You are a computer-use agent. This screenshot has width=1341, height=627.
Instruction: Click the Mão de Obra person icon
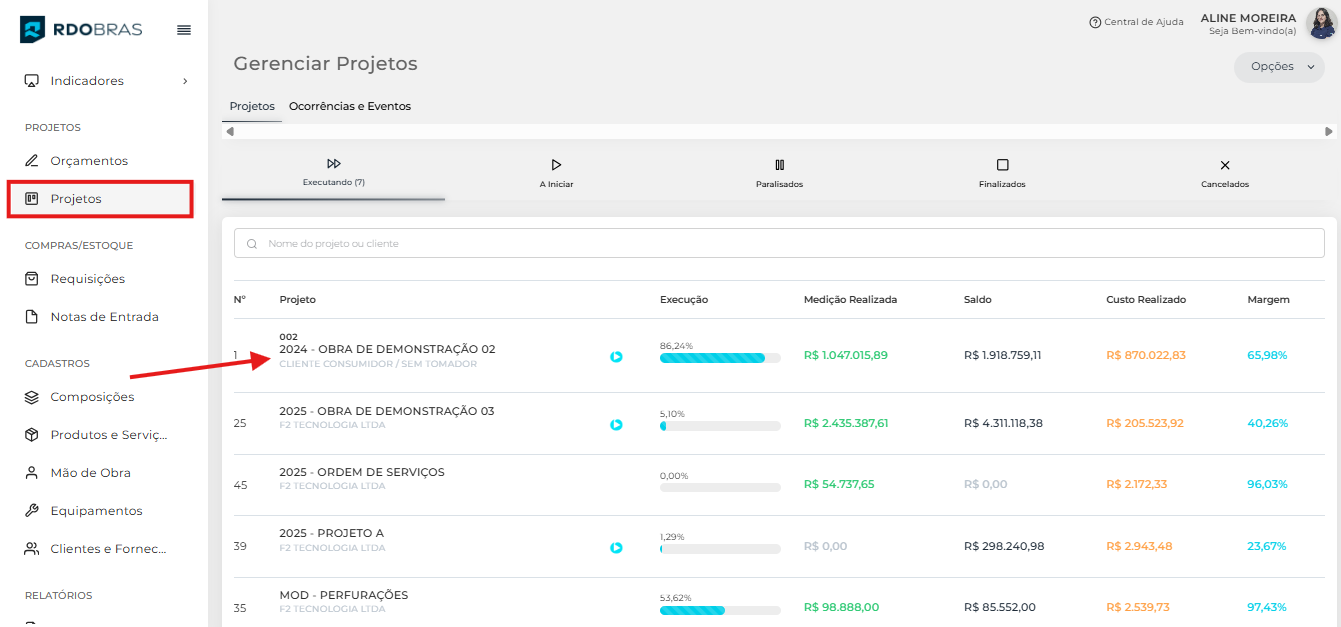(x=32, y=473)
